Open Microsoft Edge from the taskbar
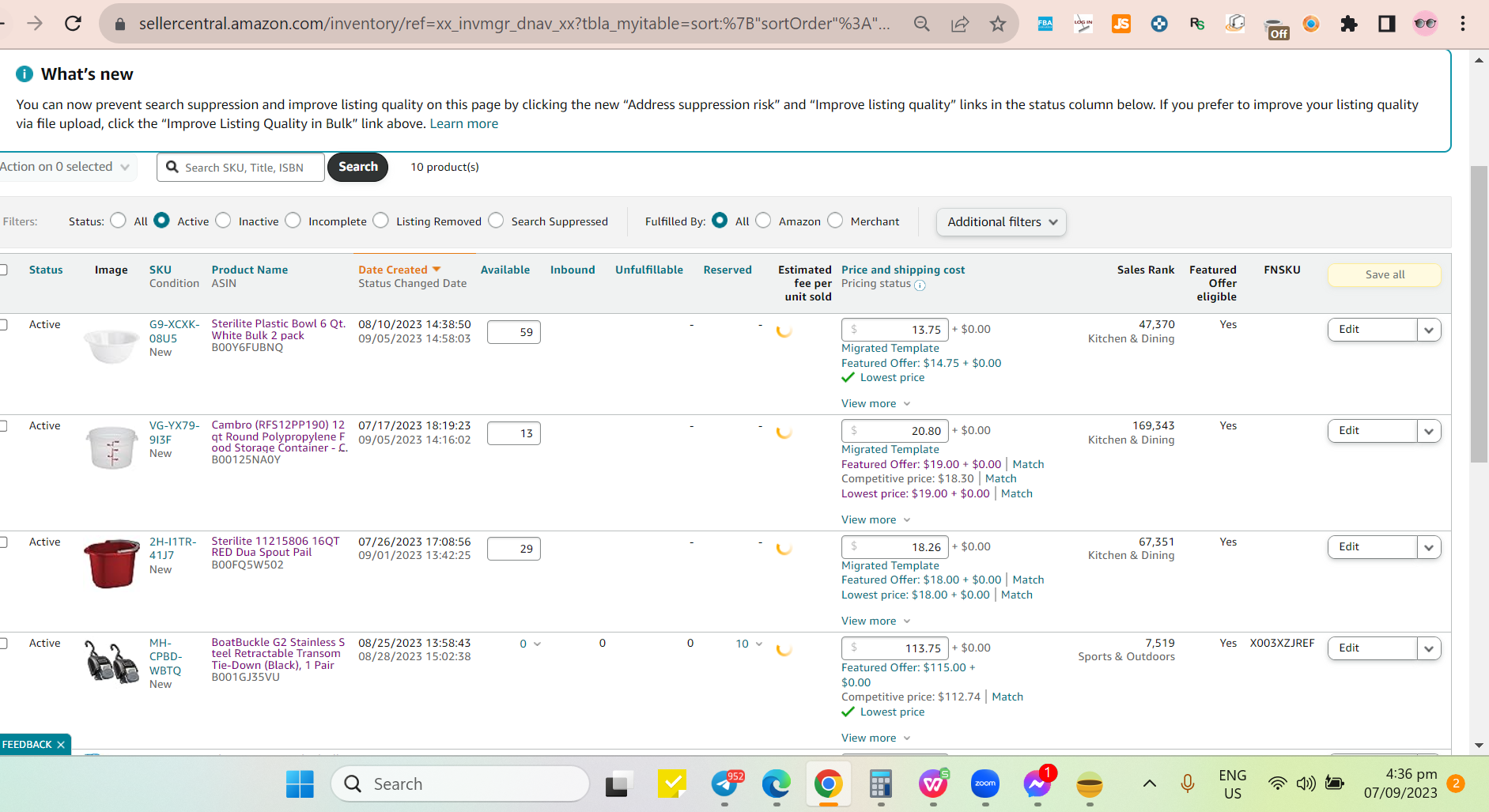 (777, 784)
